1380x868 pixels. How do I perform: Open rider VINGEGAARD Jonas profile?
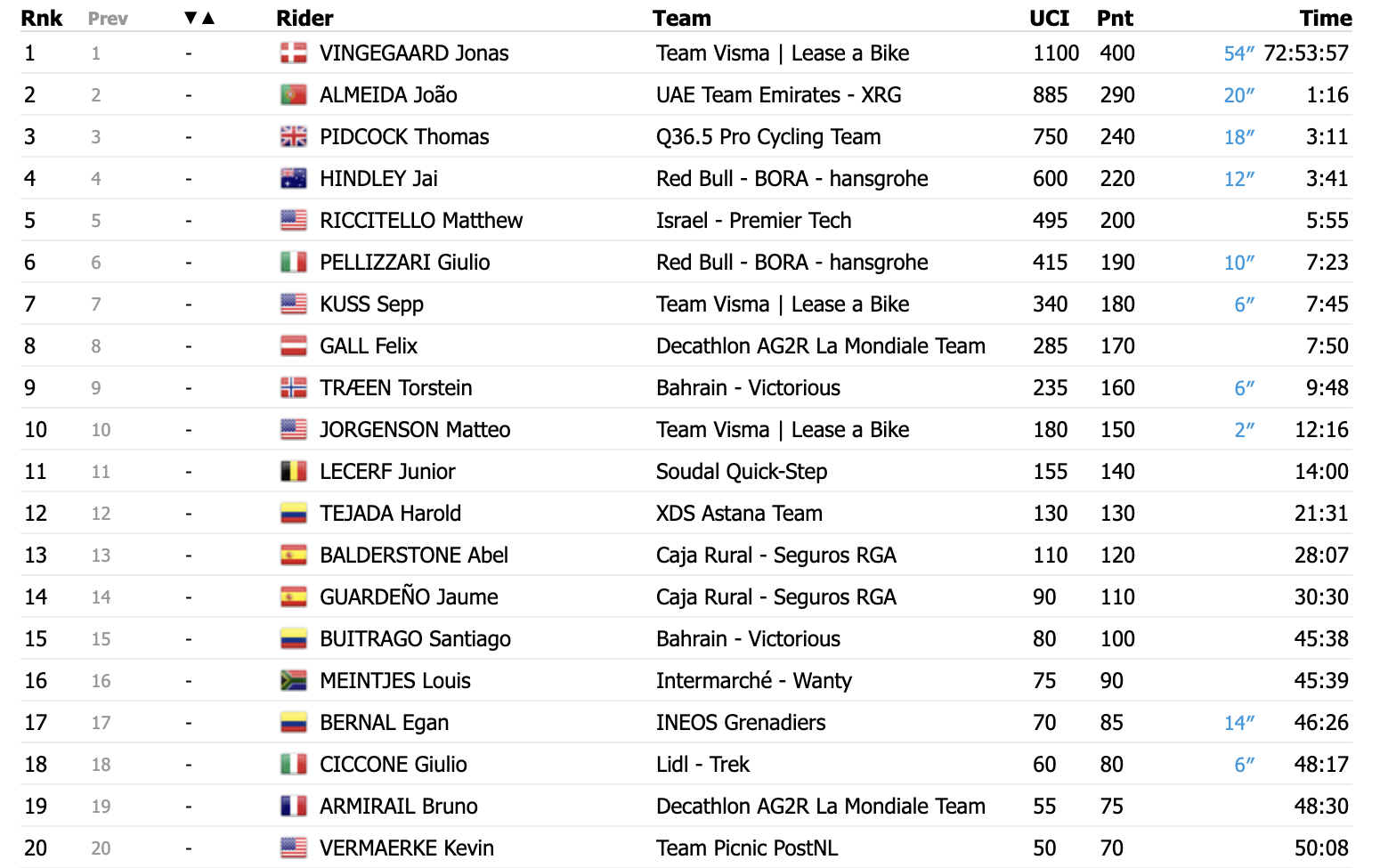(414, 53)
